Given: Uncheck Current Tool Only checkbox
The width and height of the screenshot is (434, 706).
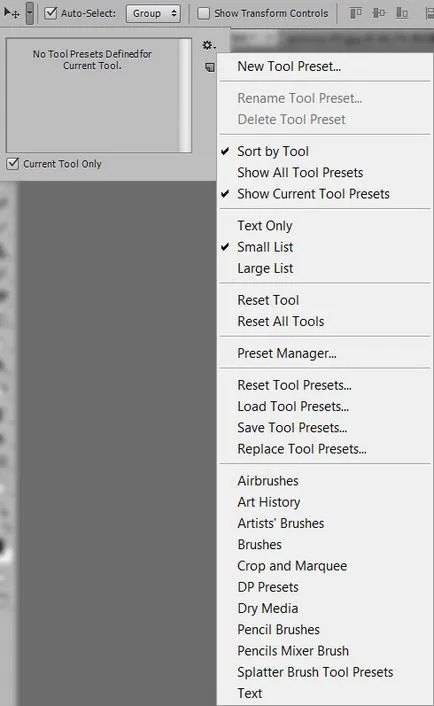Looking at the screenshot, I should pyautogui.click(x=13, y=163).
